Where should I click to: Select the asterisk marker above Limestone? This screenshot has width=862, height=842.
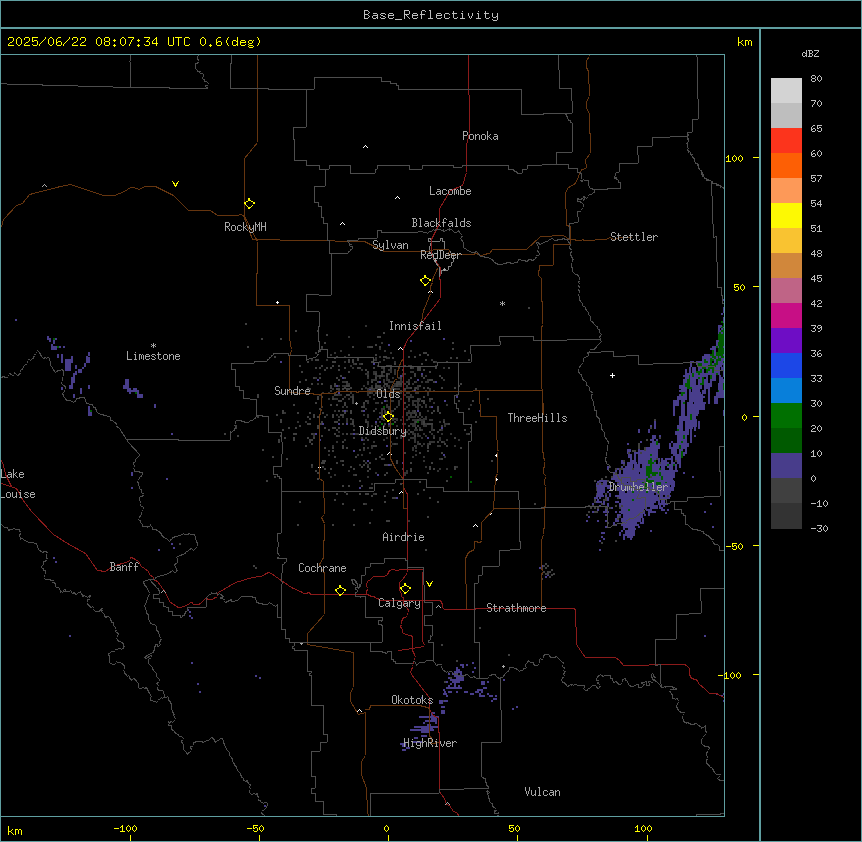click(x=153, y=346)
